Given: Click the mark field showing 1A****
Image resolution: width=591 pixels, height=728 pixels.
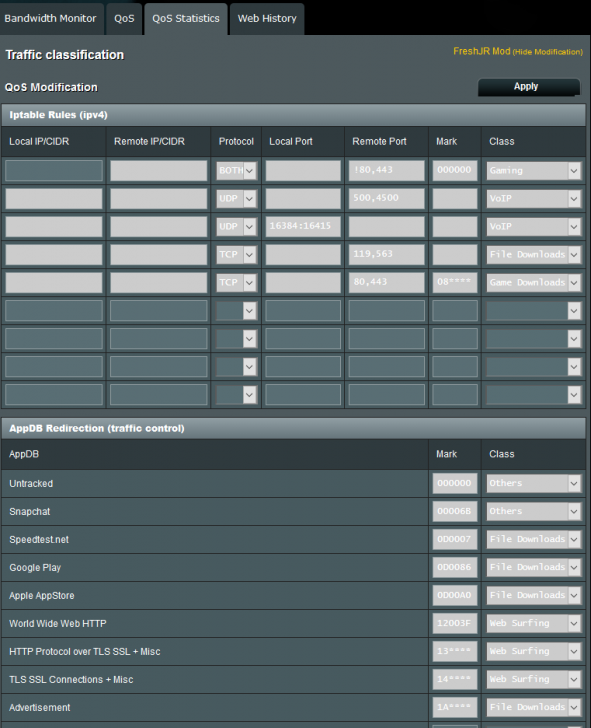Looking at the screenshot, I should click(x=455, y=708).
